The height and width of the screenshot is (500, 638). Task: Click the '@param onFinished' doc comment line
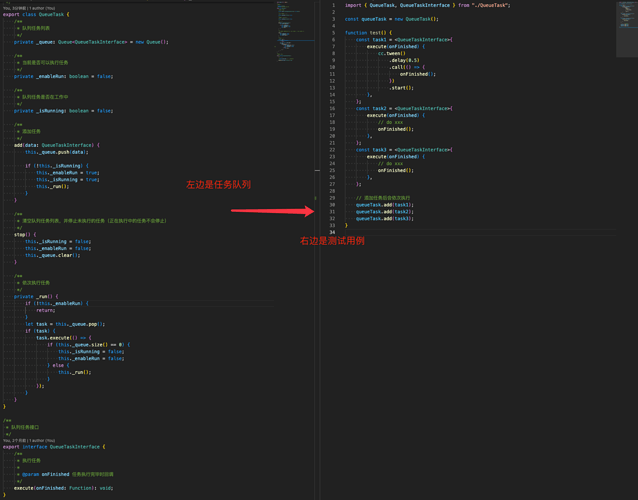pyautogui.click(x=65, y=474)
